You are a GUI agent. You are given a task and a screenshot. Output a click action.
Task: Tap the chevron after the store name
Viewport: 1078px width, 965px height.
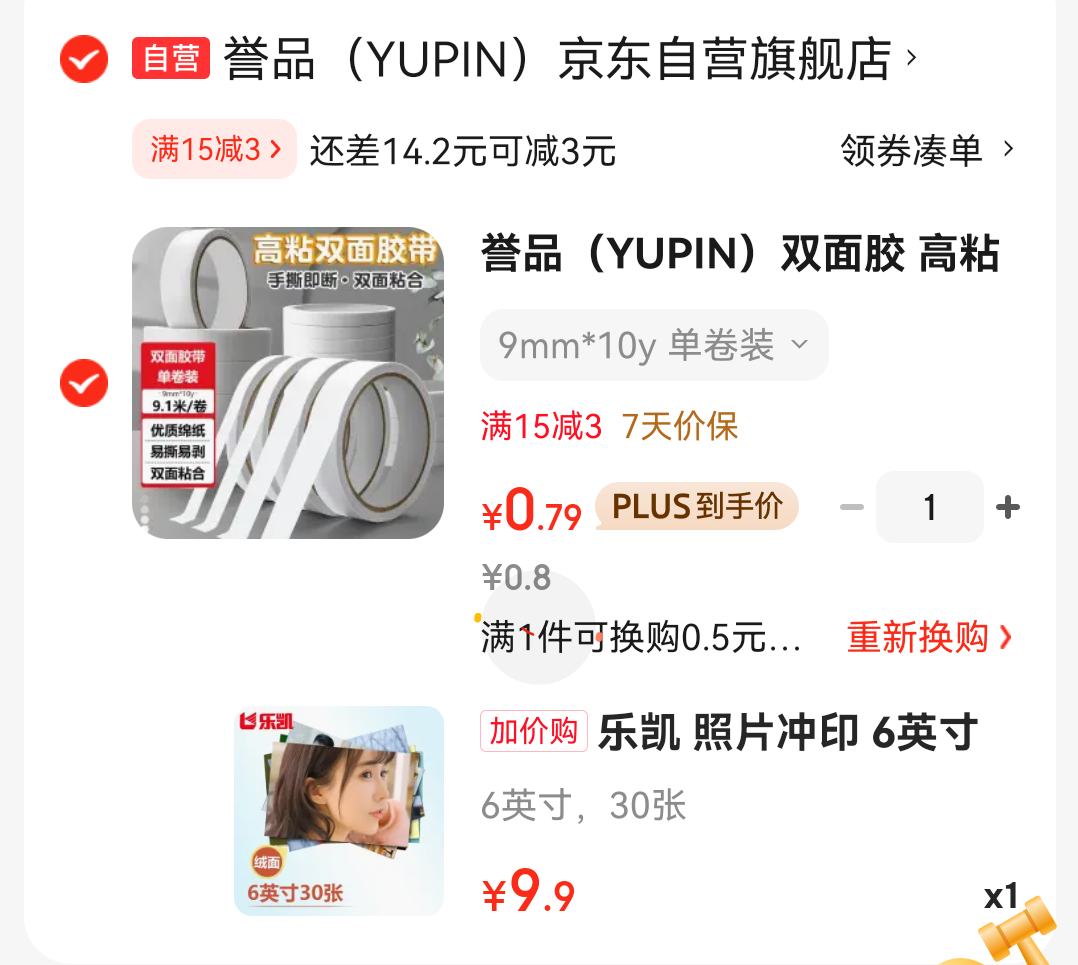[x=912, y=57]
